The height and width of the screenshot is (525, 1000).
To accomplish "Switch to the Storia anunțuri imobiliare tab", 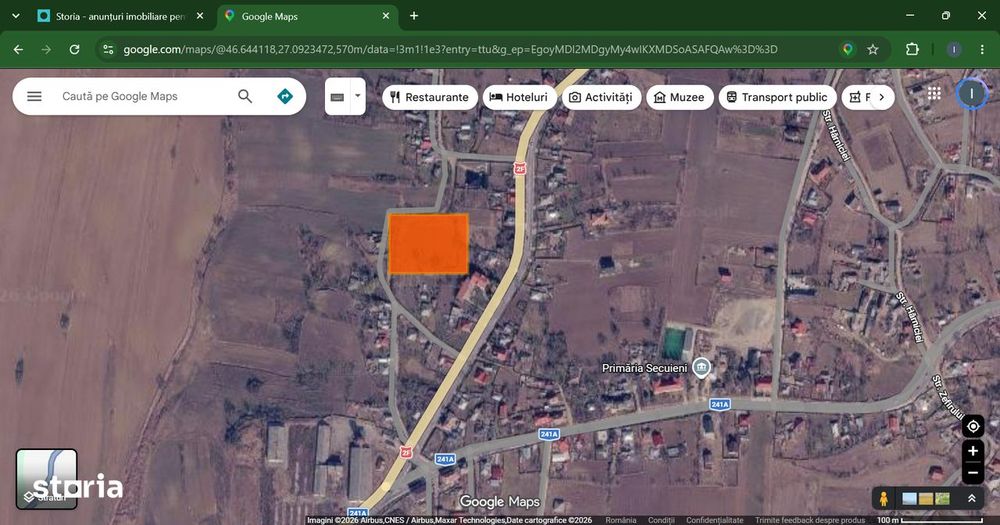I will pos(120,16).
